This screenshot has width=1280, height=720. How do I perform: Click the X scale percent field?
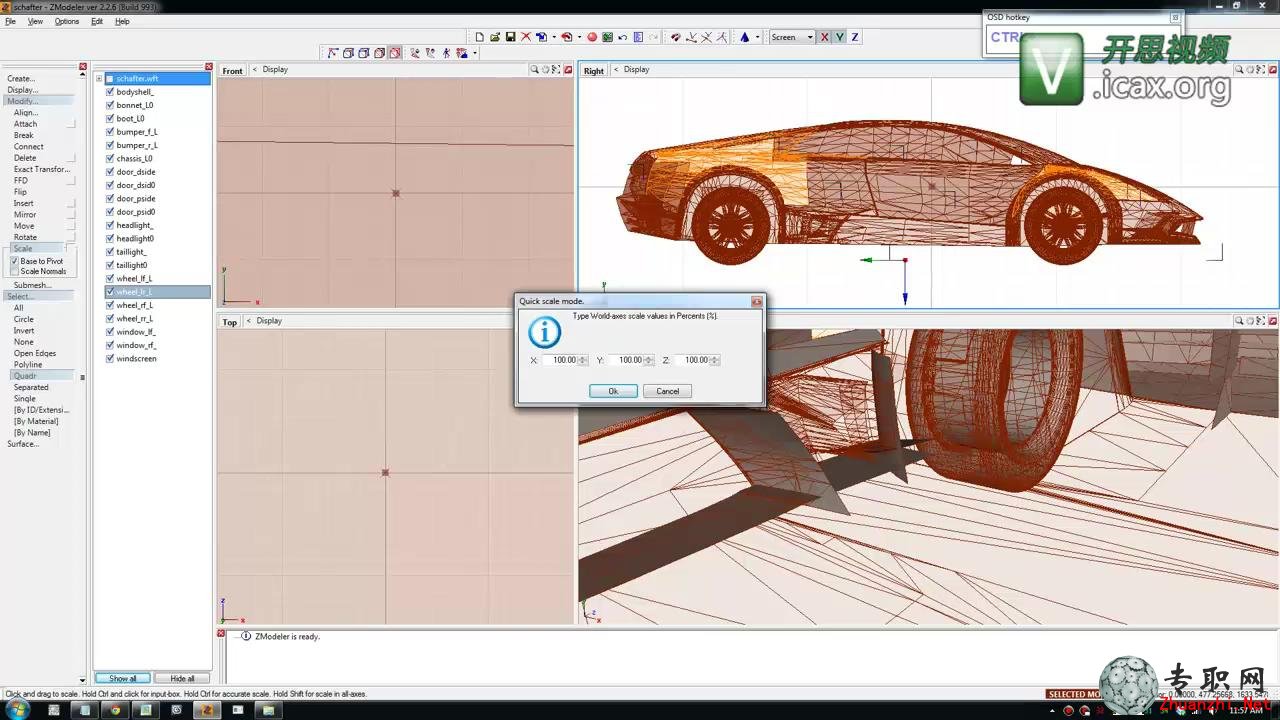click(560, 360)
